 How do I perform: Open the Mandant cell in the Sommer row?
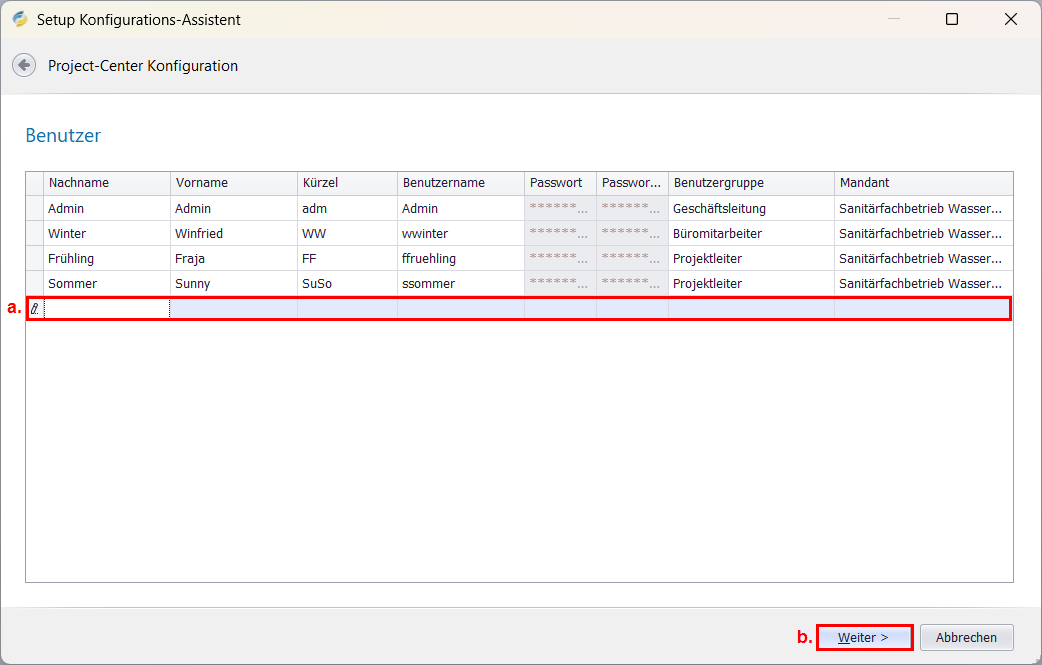point(922,283)
